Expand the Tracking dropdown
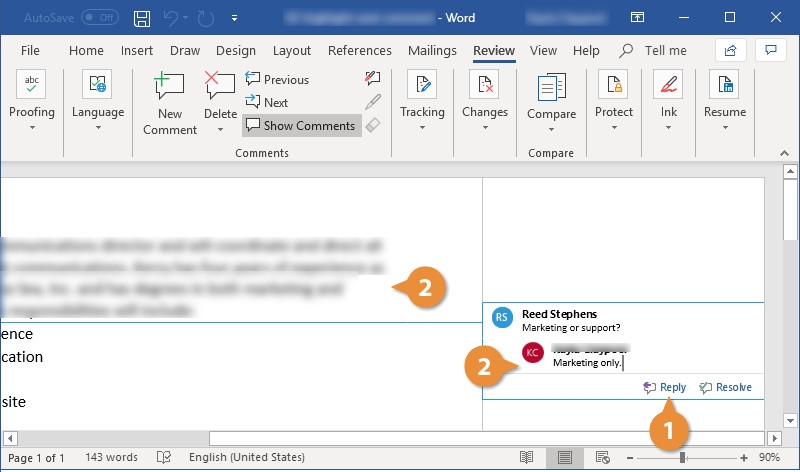800x472 pixels. coord(422,100)
